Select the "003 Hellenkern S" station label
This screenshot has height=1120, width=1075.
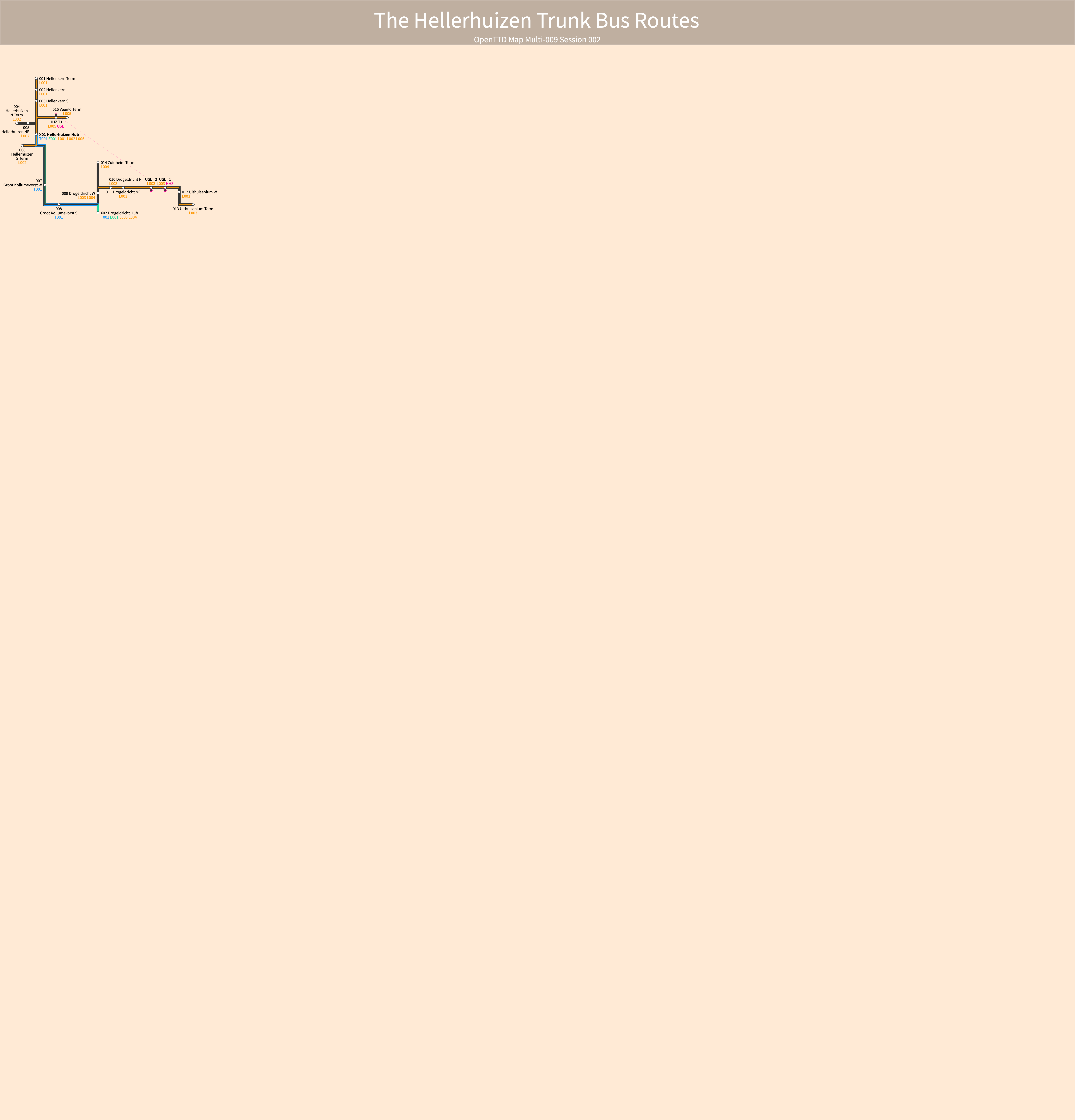54,101
